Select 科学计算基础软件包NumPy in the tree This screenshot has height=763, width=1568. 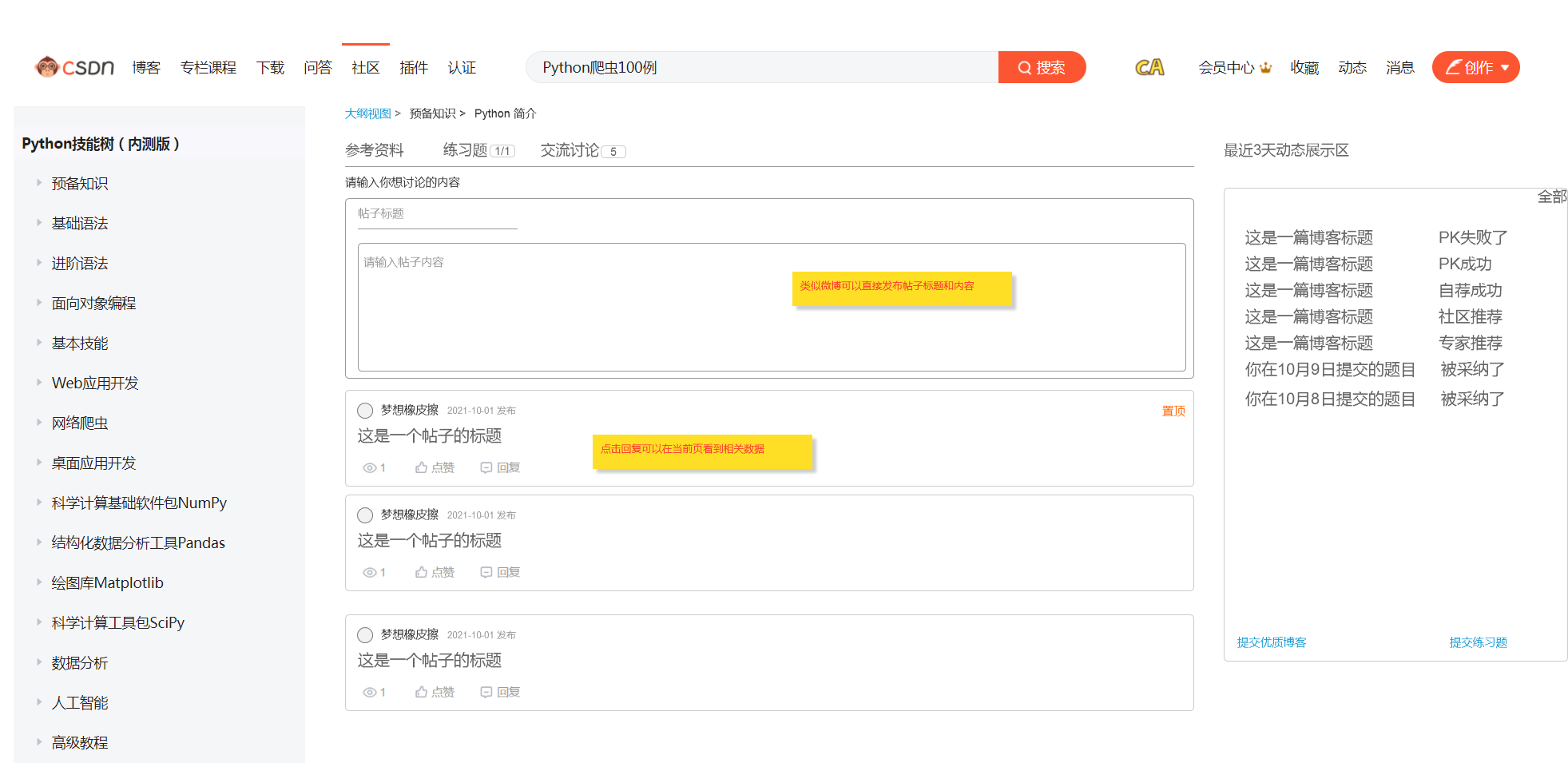(x=139, y=503)
